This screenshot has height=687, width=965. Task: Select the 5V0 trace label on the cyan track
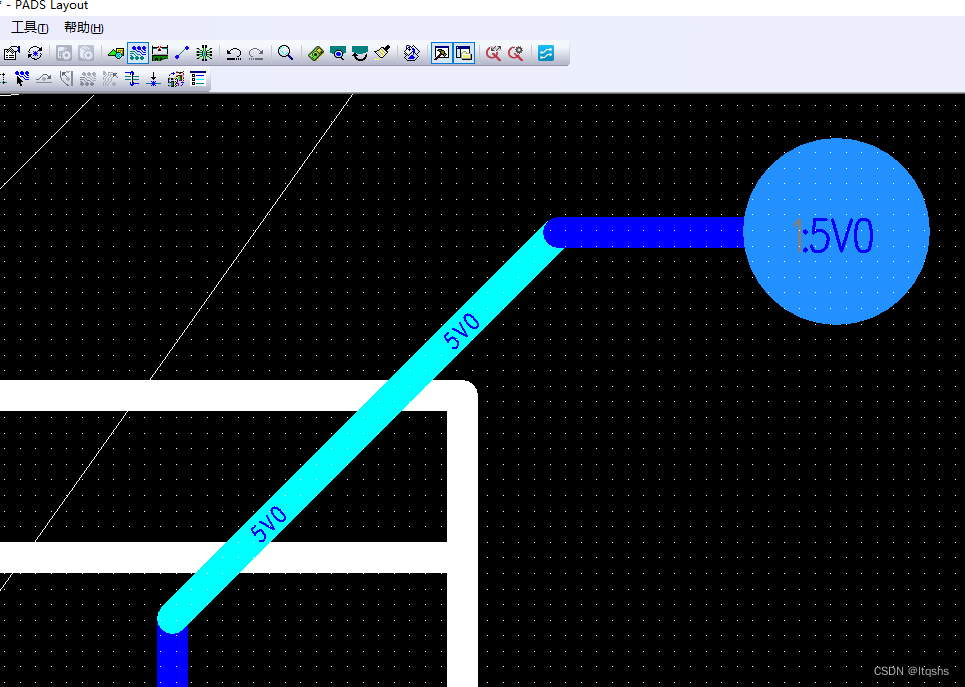463,325
